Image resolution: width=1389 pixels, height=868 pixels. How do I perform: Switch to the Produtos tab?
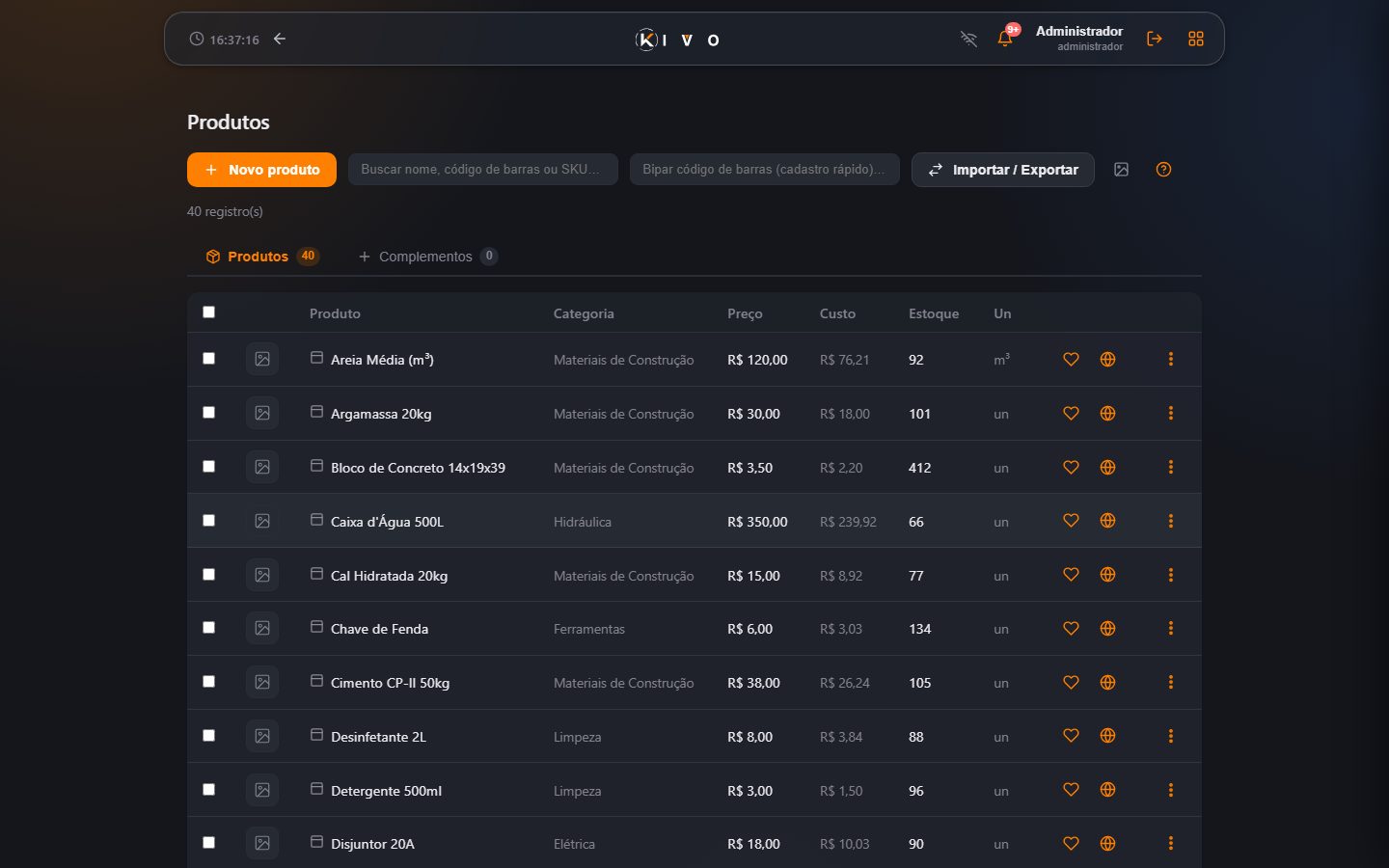[x=261, y=257]
